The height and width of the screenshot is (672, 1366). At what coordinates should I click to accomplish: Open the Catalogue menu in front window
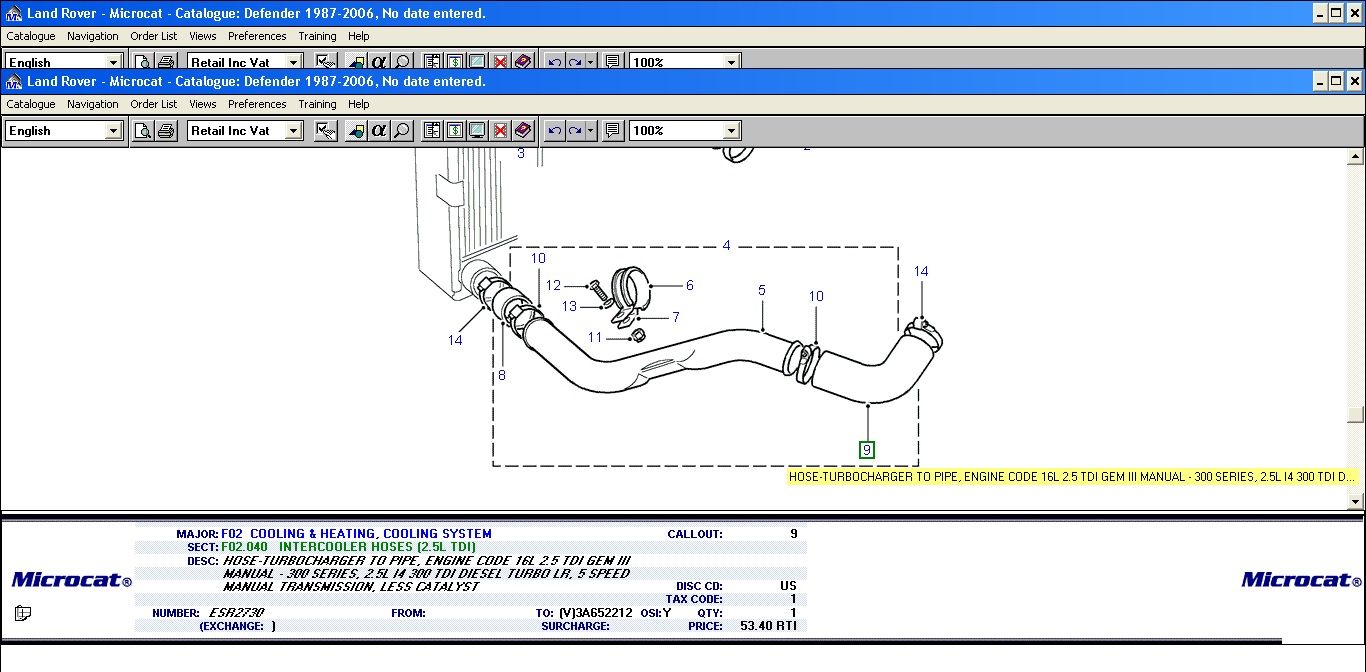pos(31,104)
